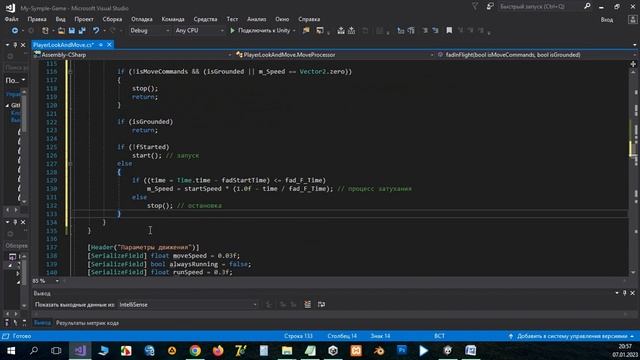640x360 pixels.
Task: Switch to Результаты метрик кода tab
Action: coord(87,323)
